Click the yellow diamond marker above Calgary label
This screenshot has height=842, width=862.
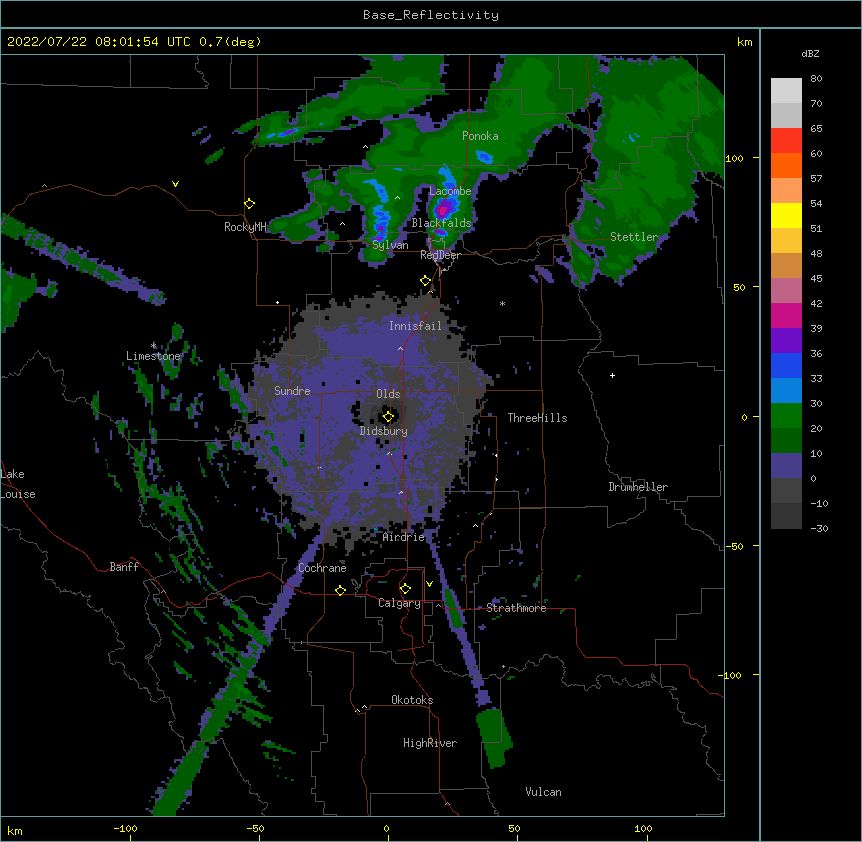[405, 589]
